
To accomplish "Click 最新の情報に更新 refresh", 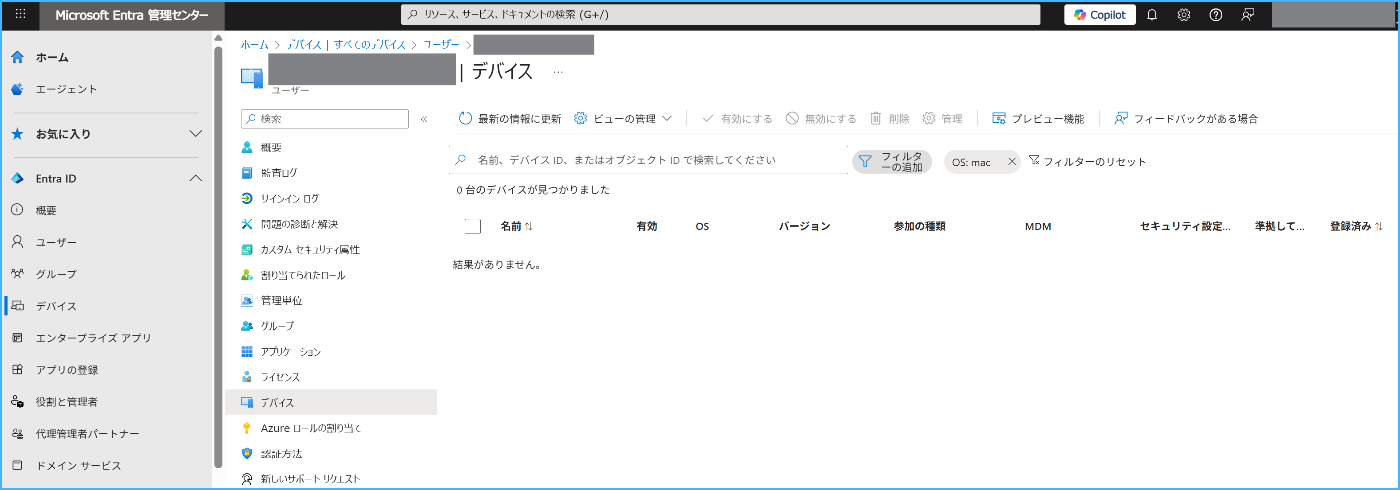I will [x=510, y=118].
